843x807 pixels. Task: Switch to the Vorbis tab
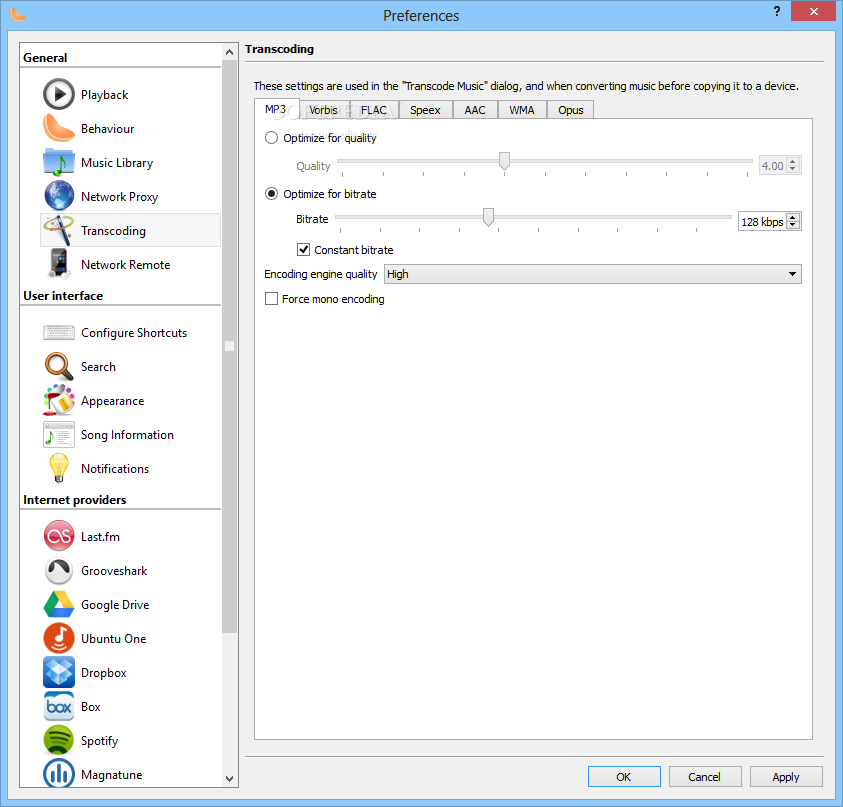tap(323, 110)
